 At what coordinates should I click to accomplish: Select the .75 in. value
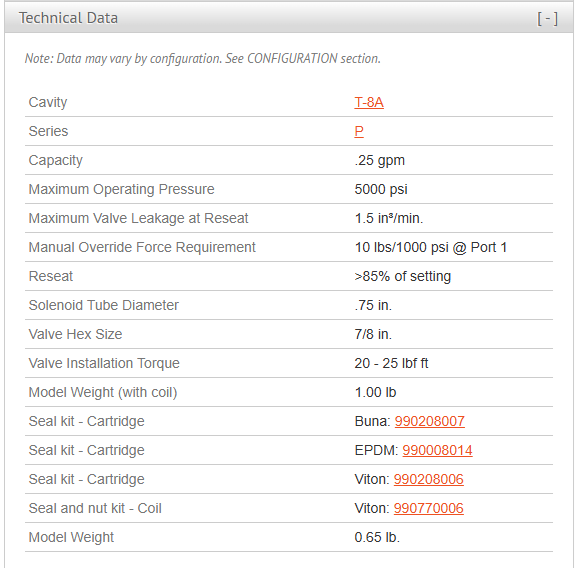point(373,305)
